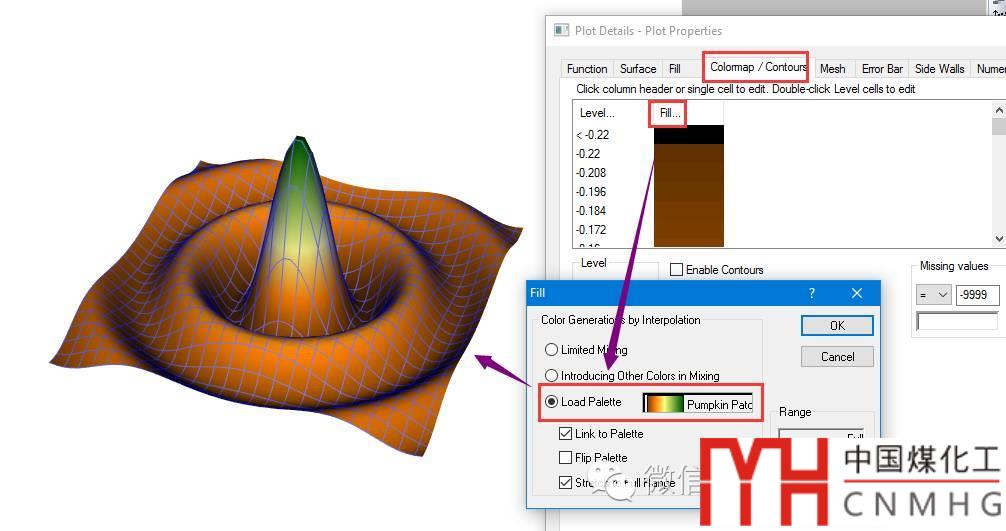1006x531 pixels.
Task: Select the -0.196 level cell
Action: (x=591, y=192)
